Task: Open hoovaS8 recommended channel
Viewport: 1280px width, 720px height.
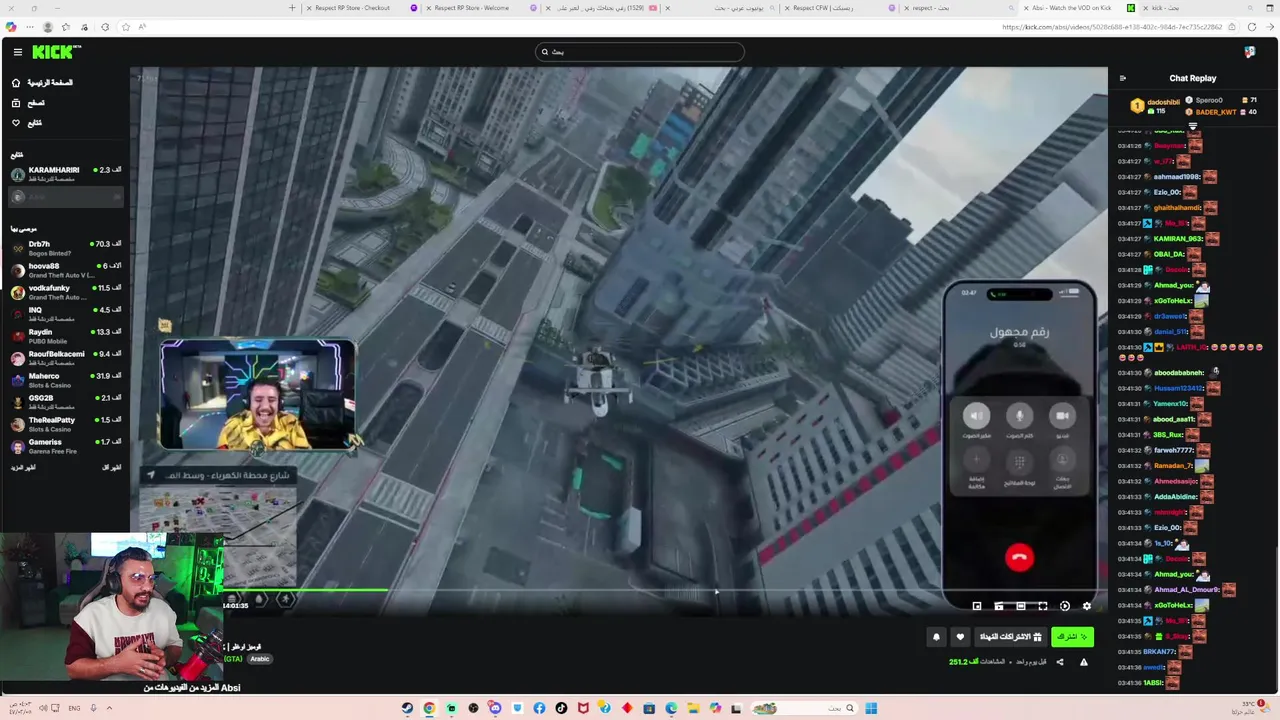Action: click(x=66, y=270)
